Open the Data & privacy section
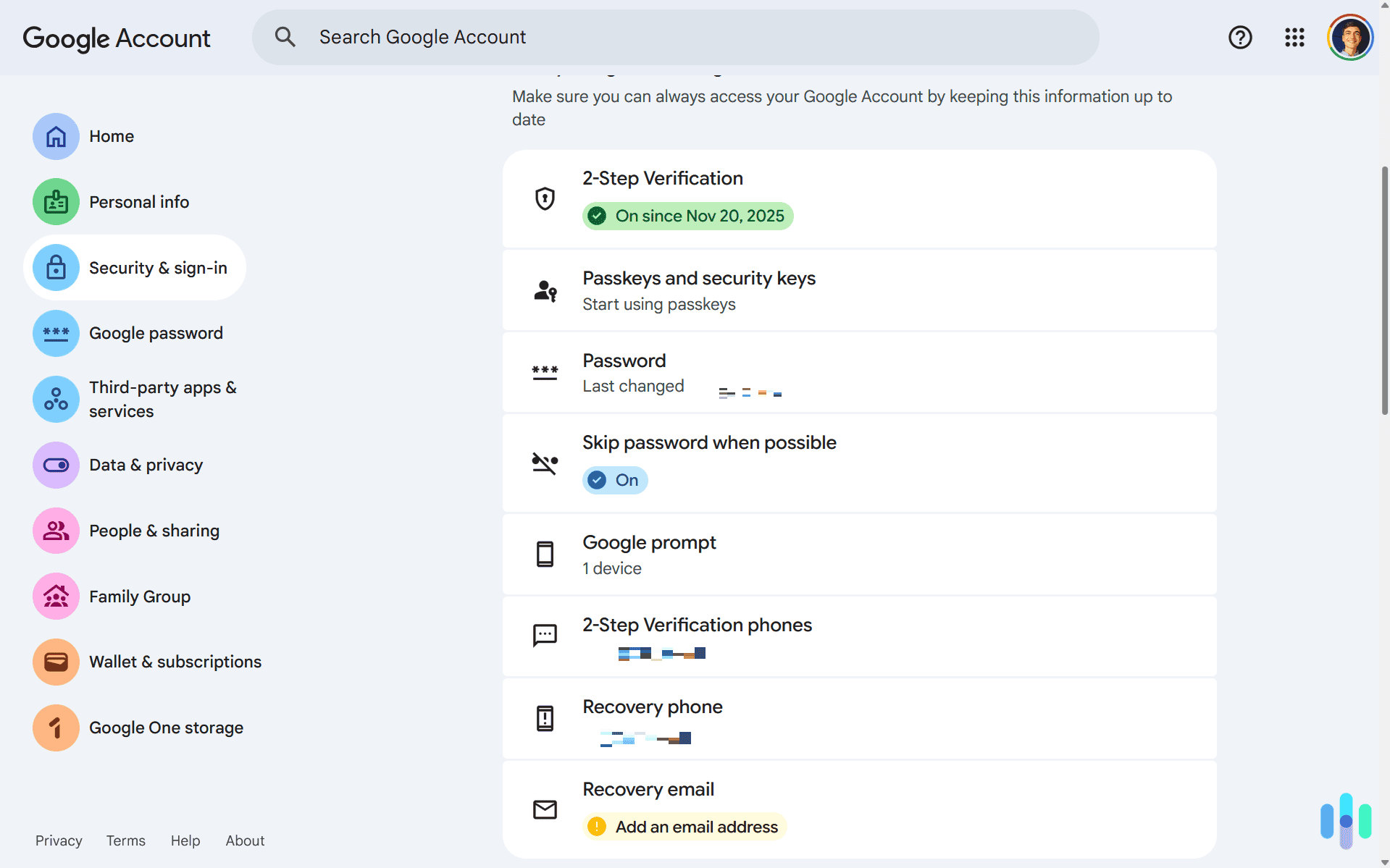This screenshot has height=868, width=1390. (146, 464)
